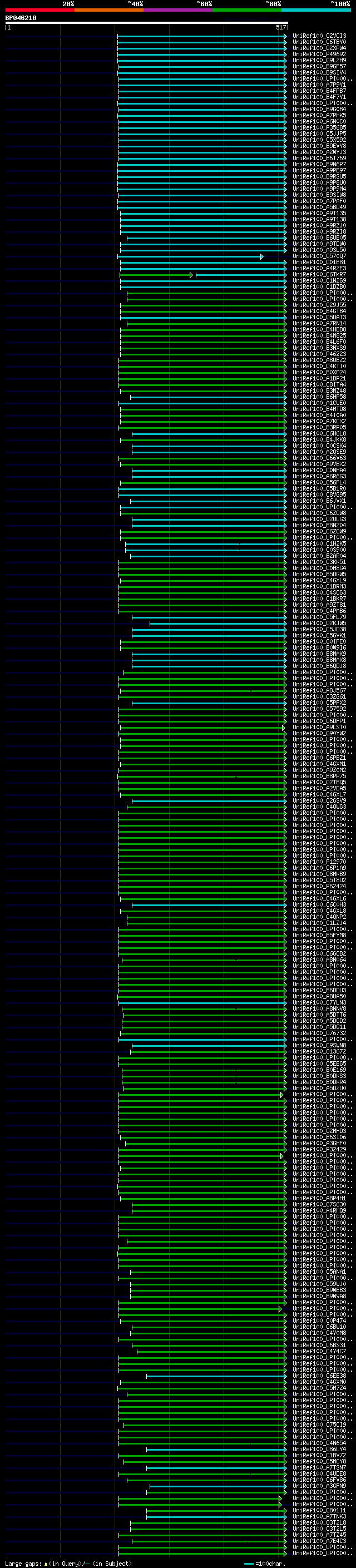Click hit label UniRef100_P32429
This screenshot has width=356, height=1568.
click(319, 1149)
